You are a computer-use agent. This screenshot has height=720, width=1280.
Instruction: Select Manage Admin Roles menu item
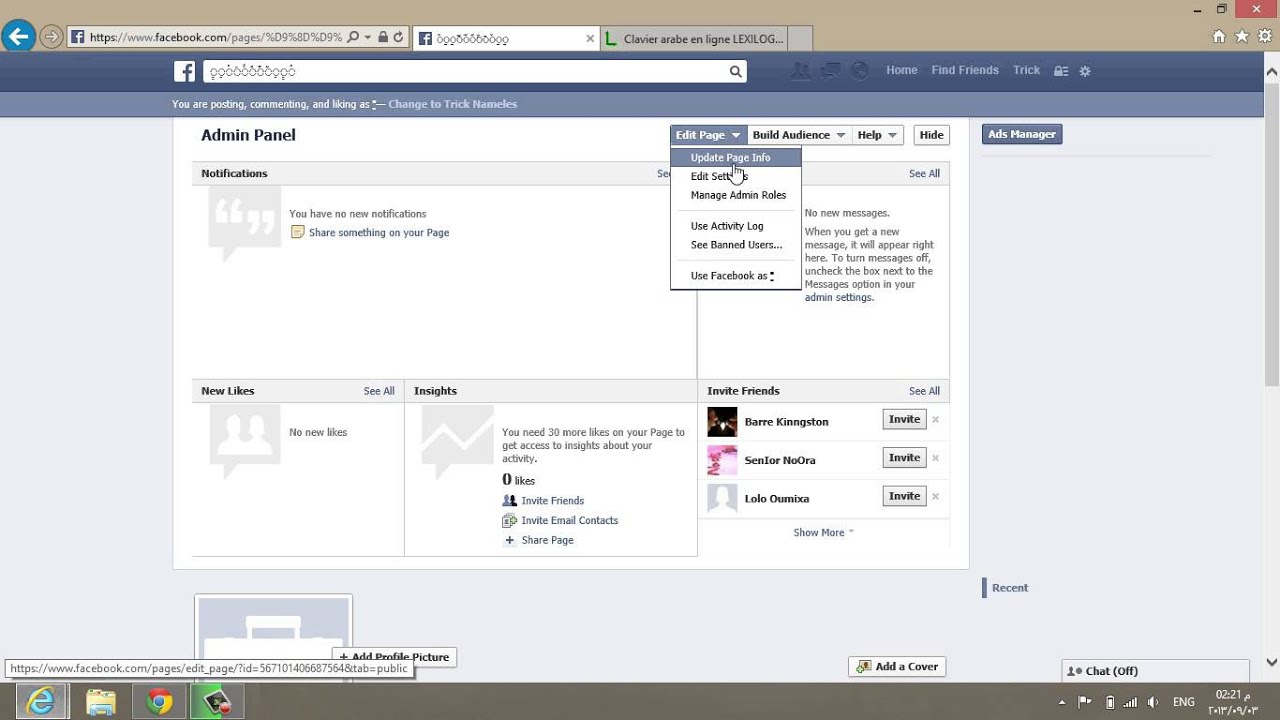point(736,195)
